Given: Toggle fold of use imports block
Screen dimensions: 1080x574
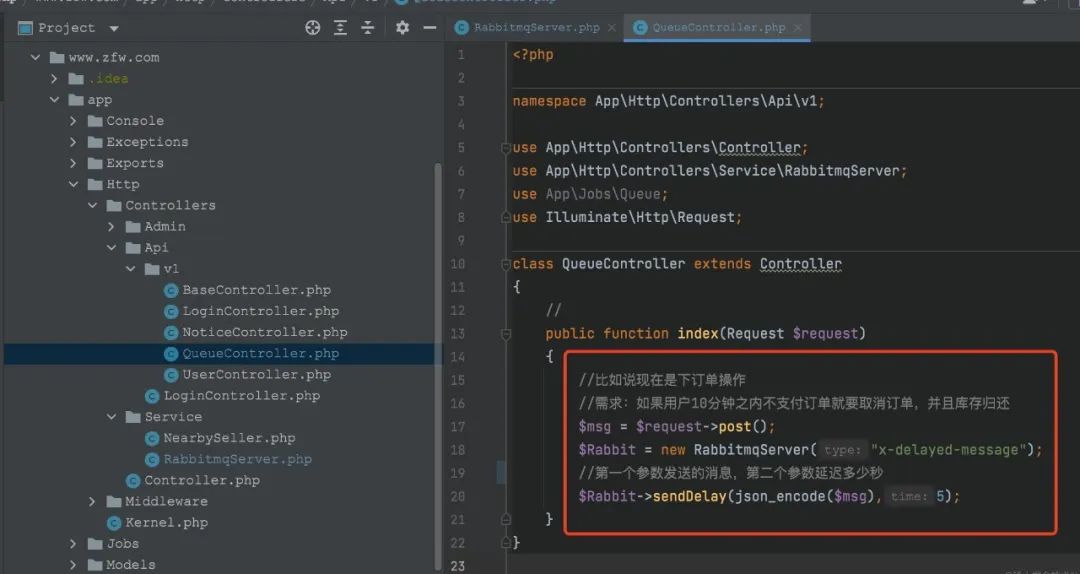Looking at the screenshot, I should 506,148.
